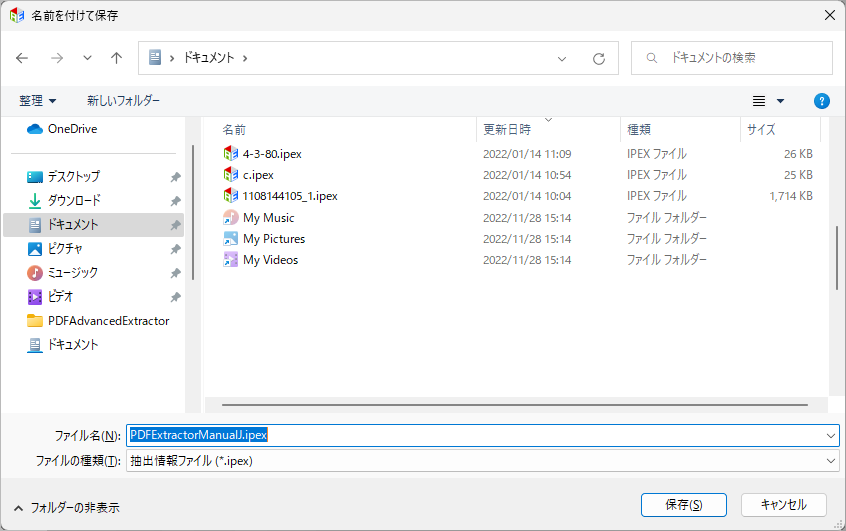The height and width of the screenshot is (531, 846).
Task: Click pin icon next to ビデオ
Action: (175, 297)
